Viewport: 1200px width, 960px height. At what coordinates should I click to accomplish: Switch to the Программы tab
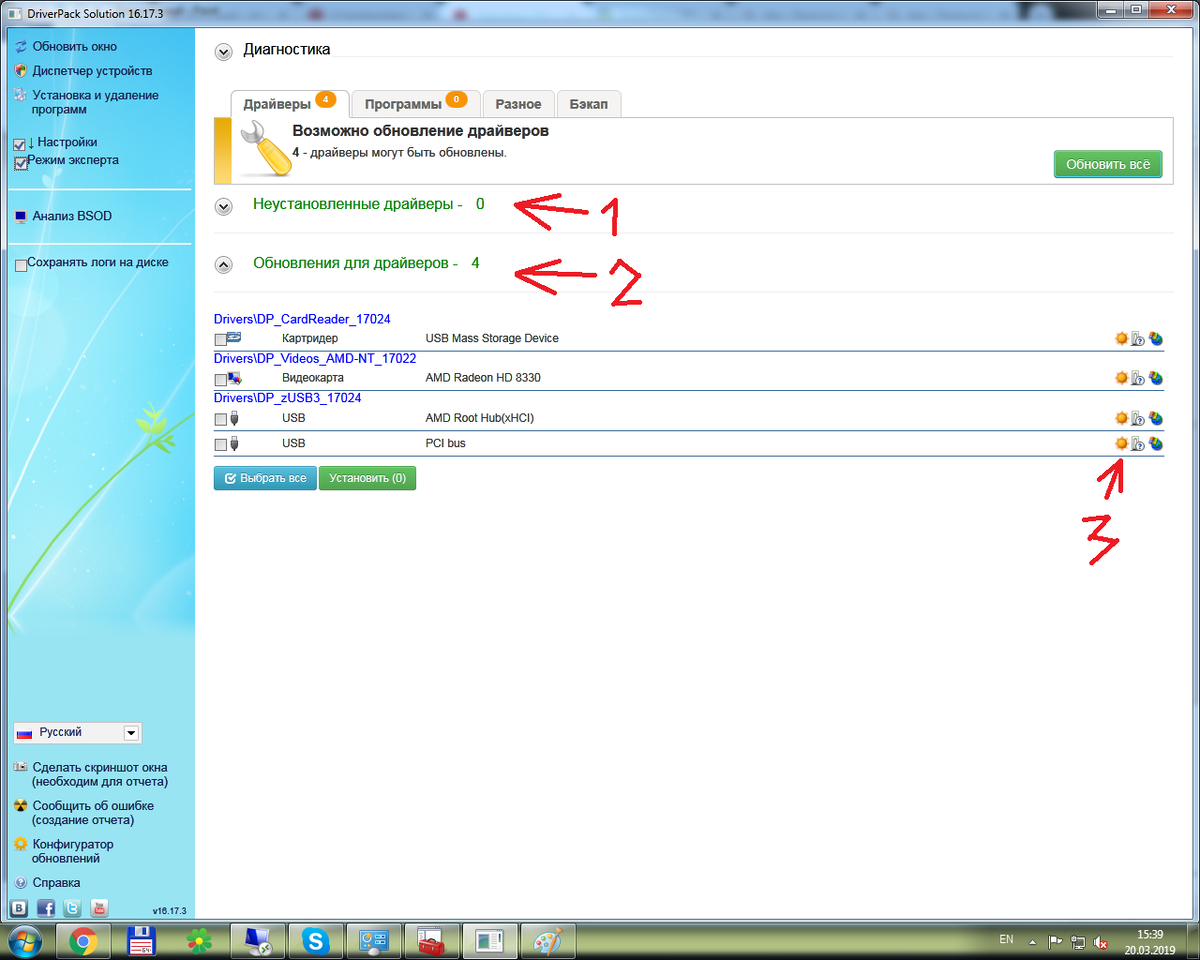416,103
